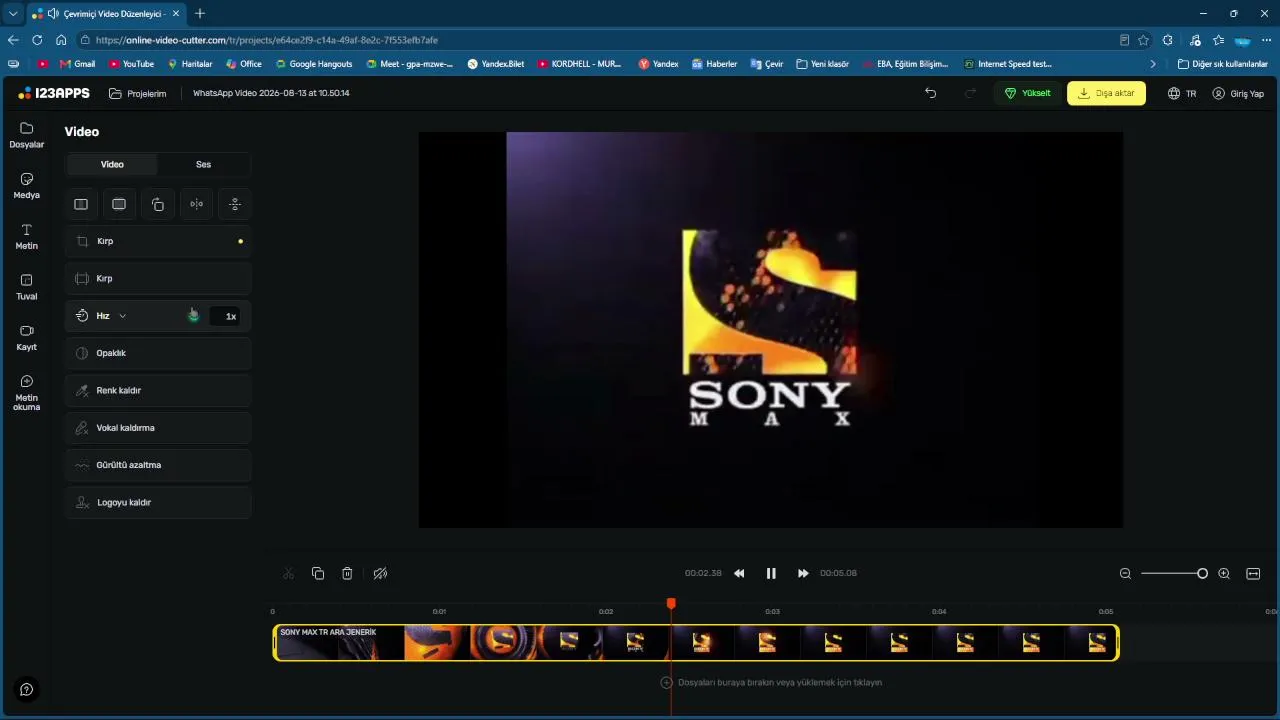Skip forward in the video
The width and height of the screenshot is (1280, 720).
[803, 573]
